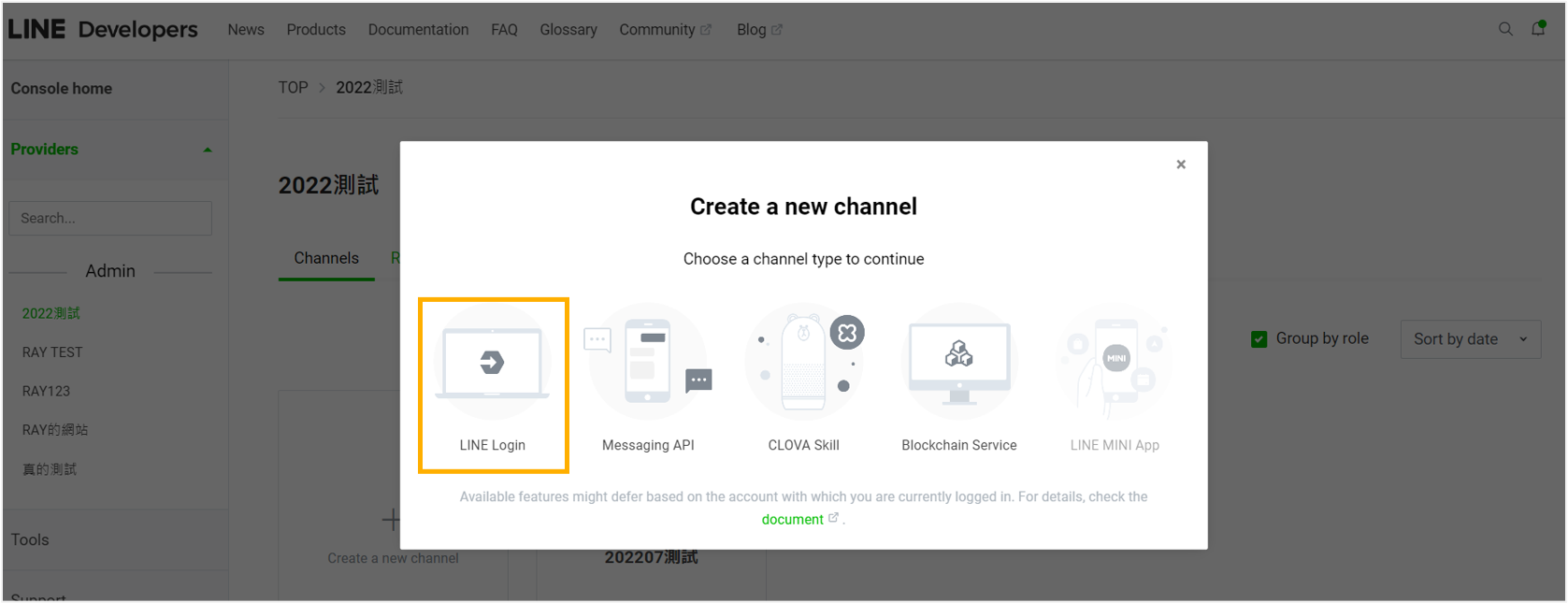The height and width of the screenshot is (603, 1568).
Task: Select provider 2022測試 in sidebar
Action: pos(51,313)
